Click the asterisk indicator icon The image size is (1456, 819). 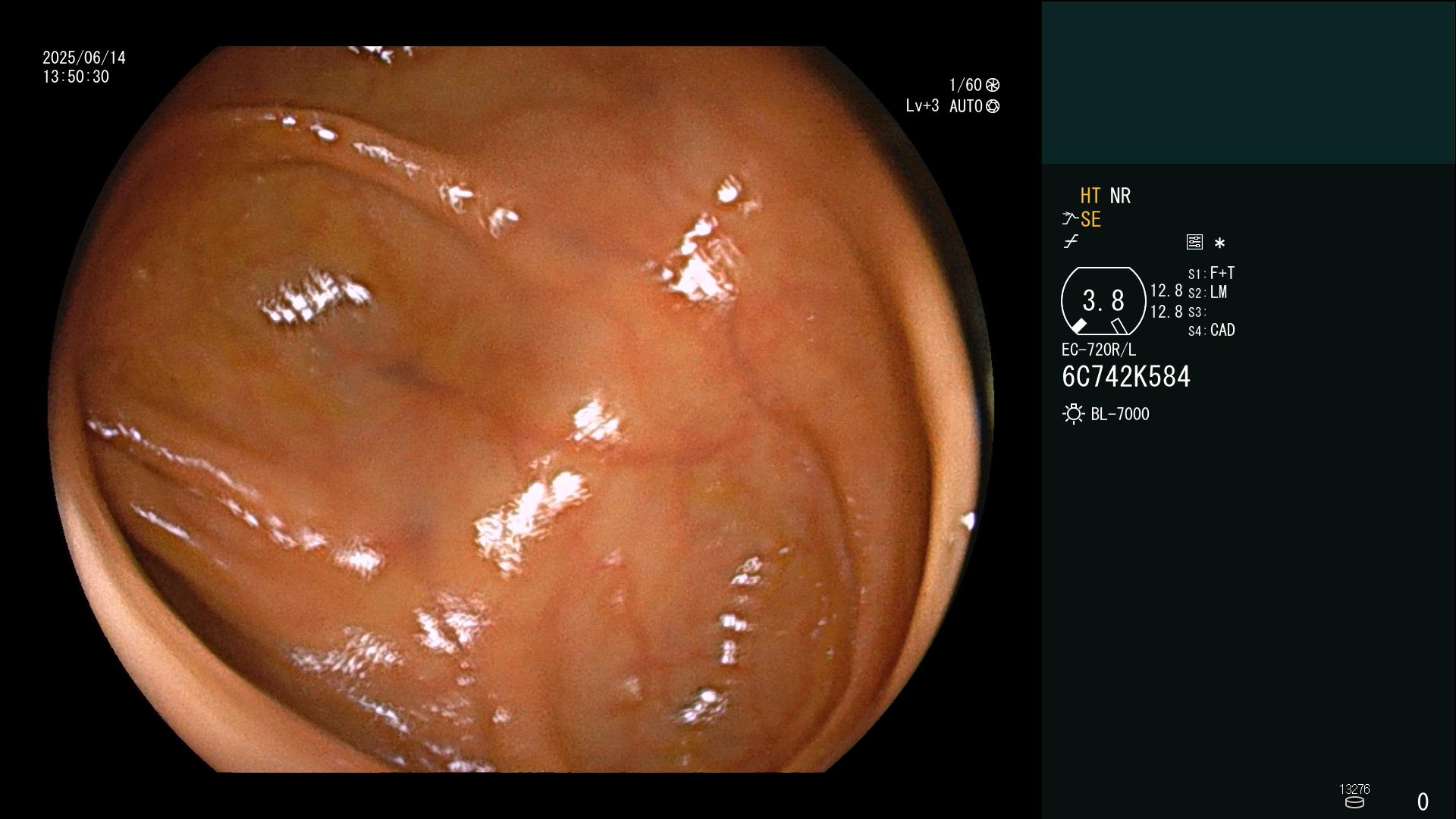click(1219, 243)
